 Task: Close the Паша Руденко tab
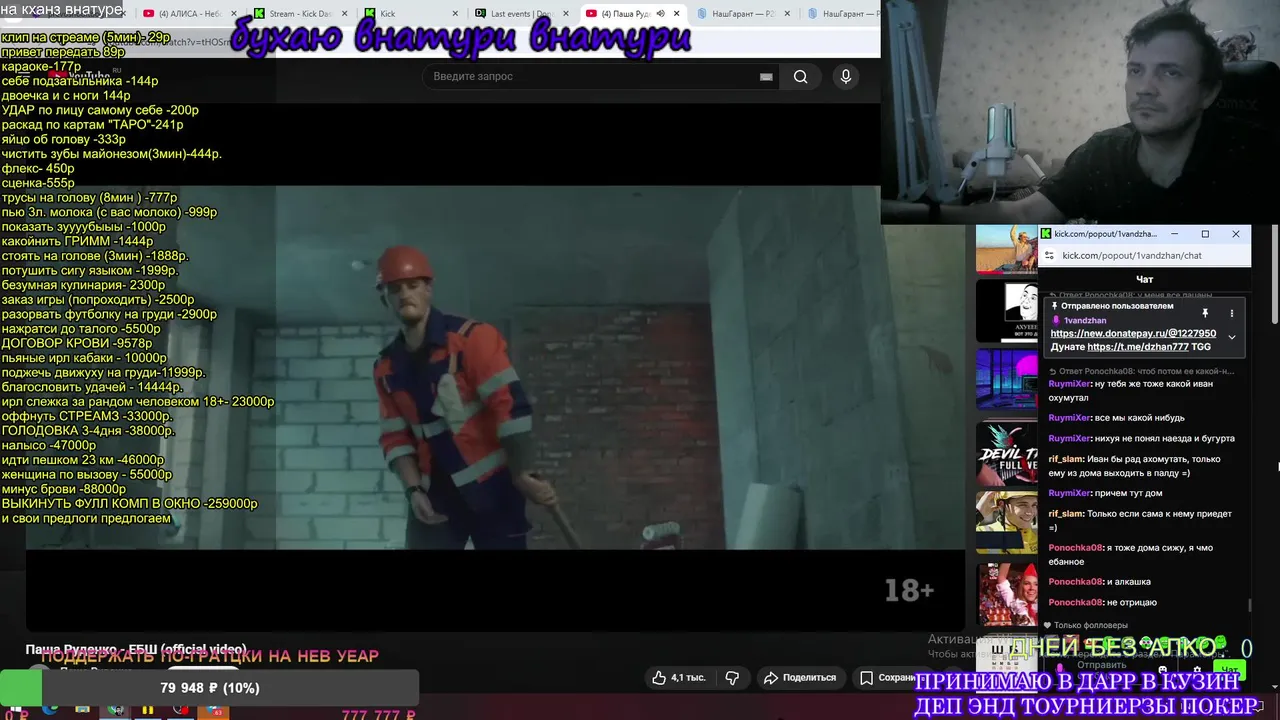pos(677,14)
